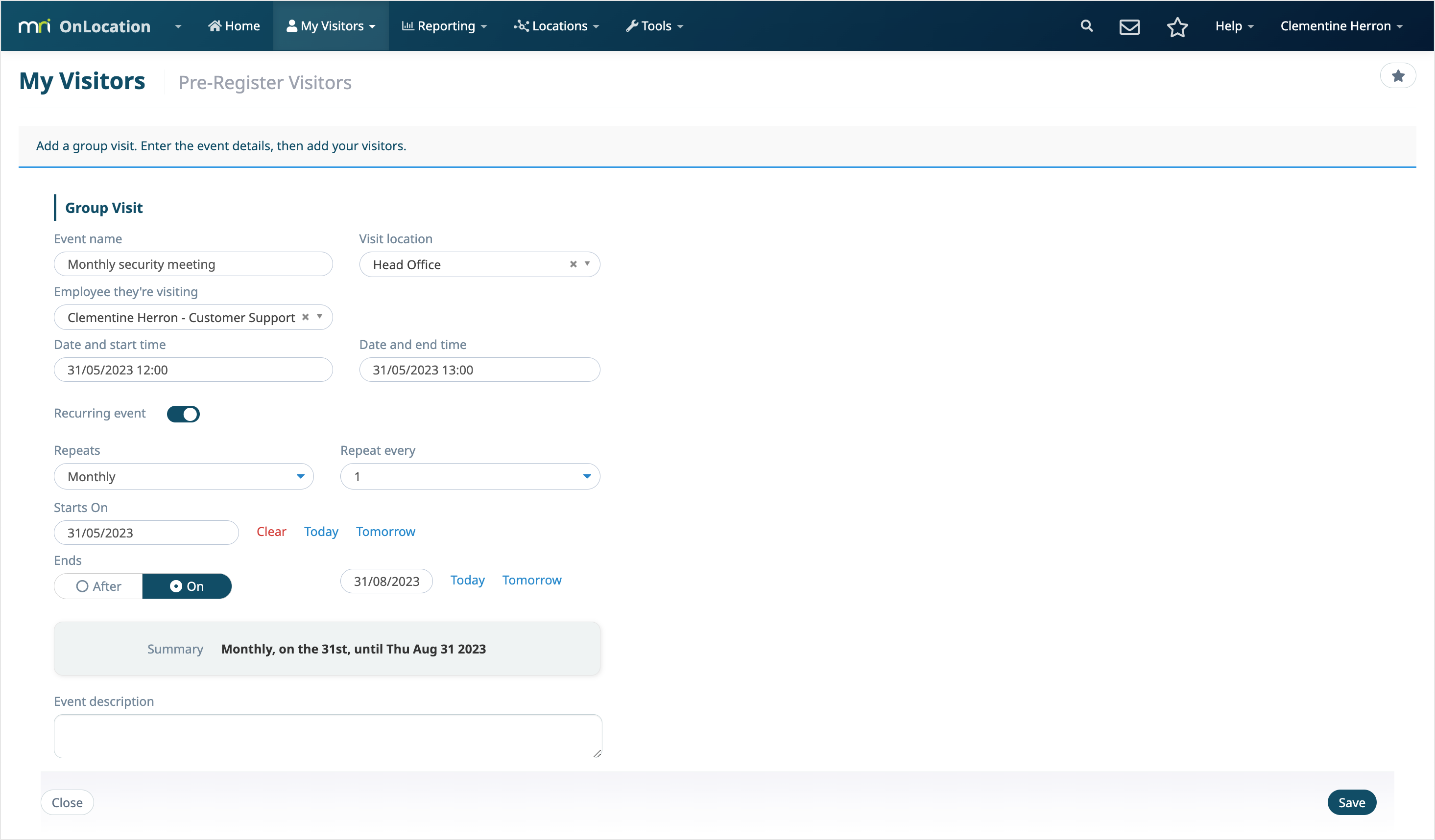Toggle the Recurring event switch
Viewport: 1435px width, 840px height.
(183, 414)
